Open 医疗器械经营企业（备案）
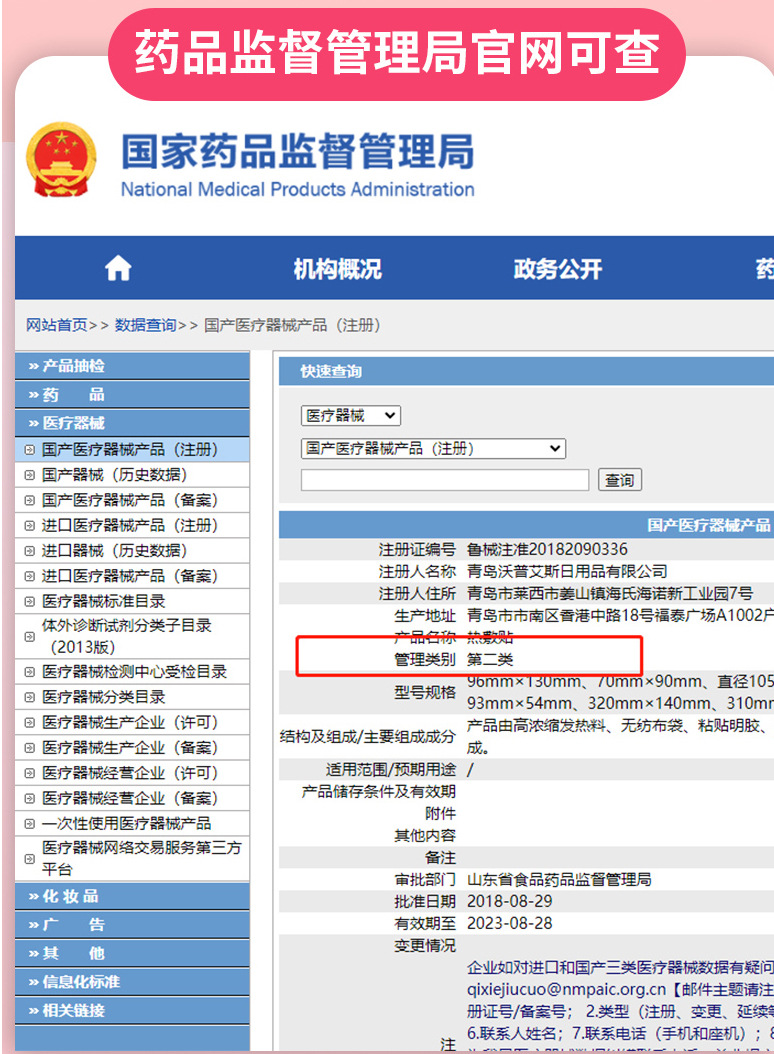The height and width of the screenshot is (1054, 774). pyautogui.click(x=130, y=799)
